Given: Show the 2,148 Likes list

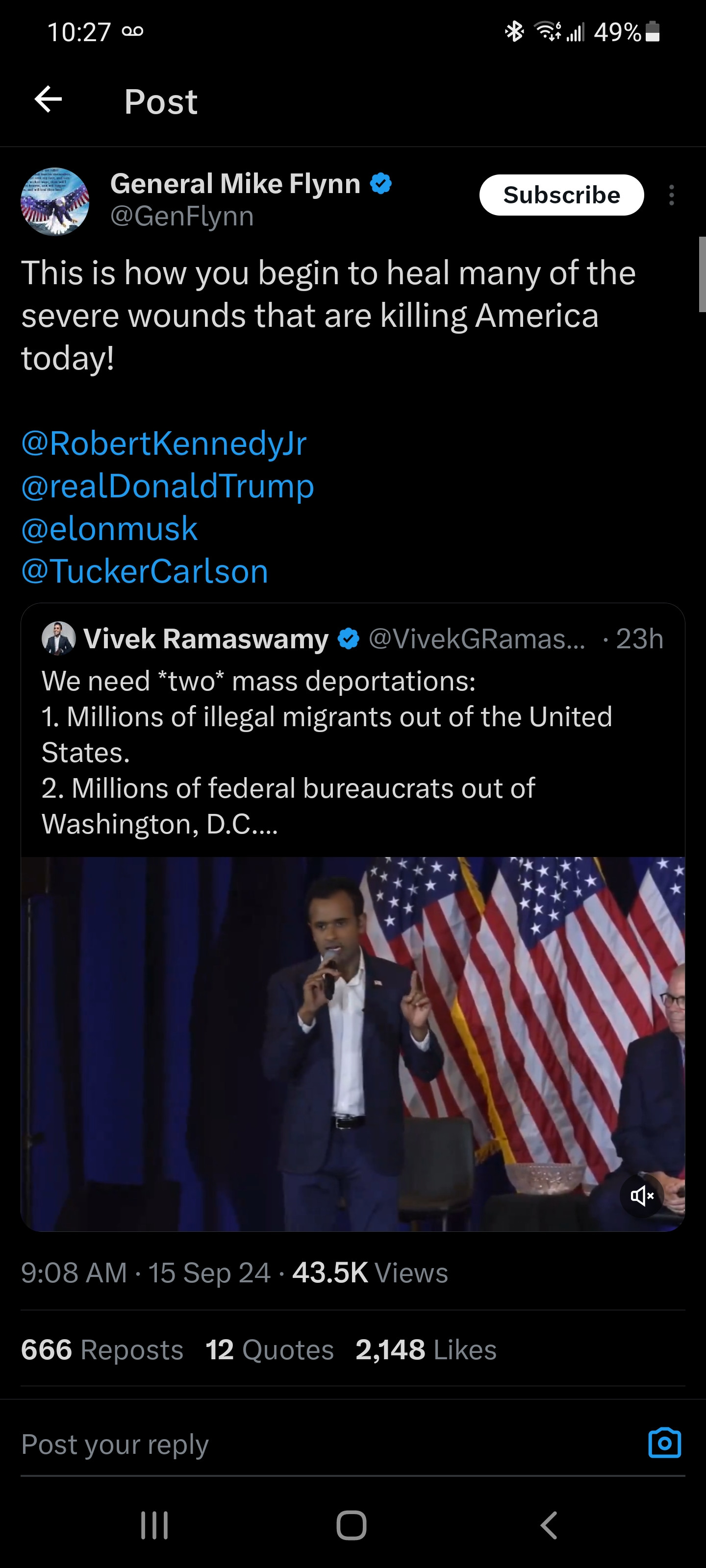Looking at the screenshot, I should [426, 1349].
